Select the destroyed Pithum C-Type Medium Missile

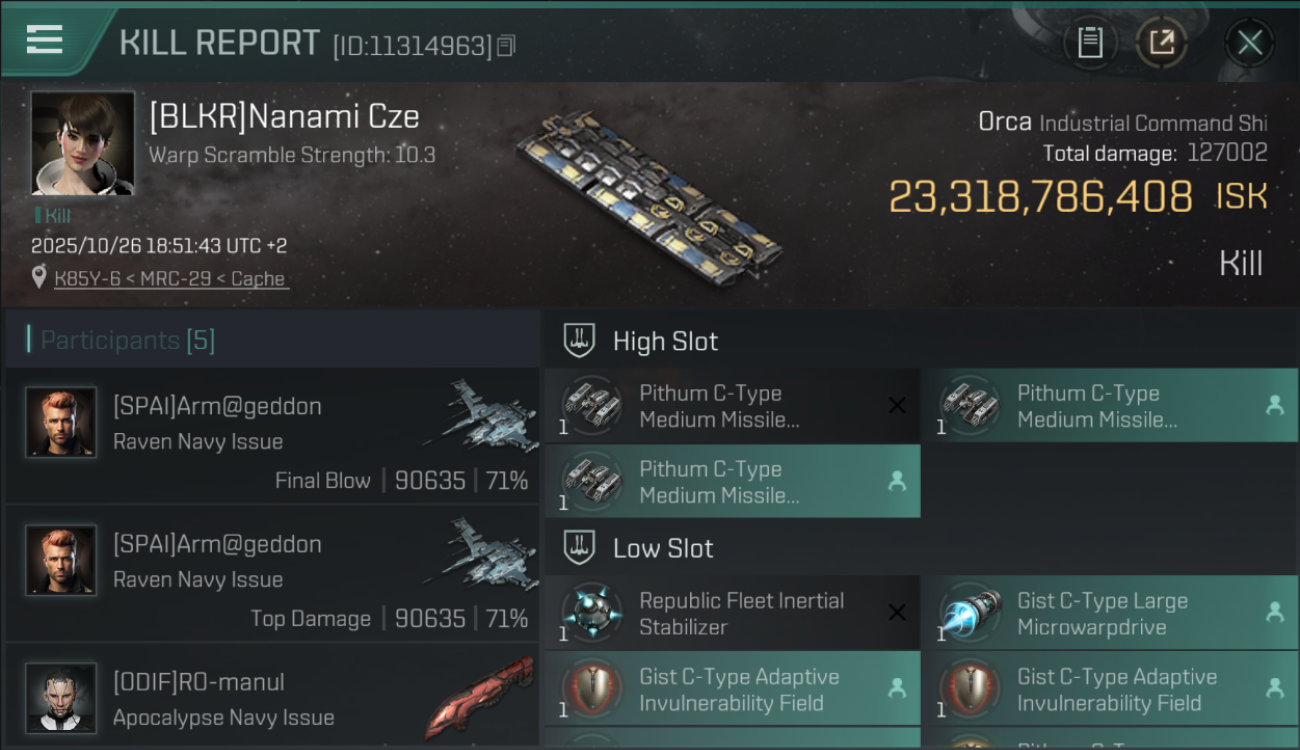(731, 406)
